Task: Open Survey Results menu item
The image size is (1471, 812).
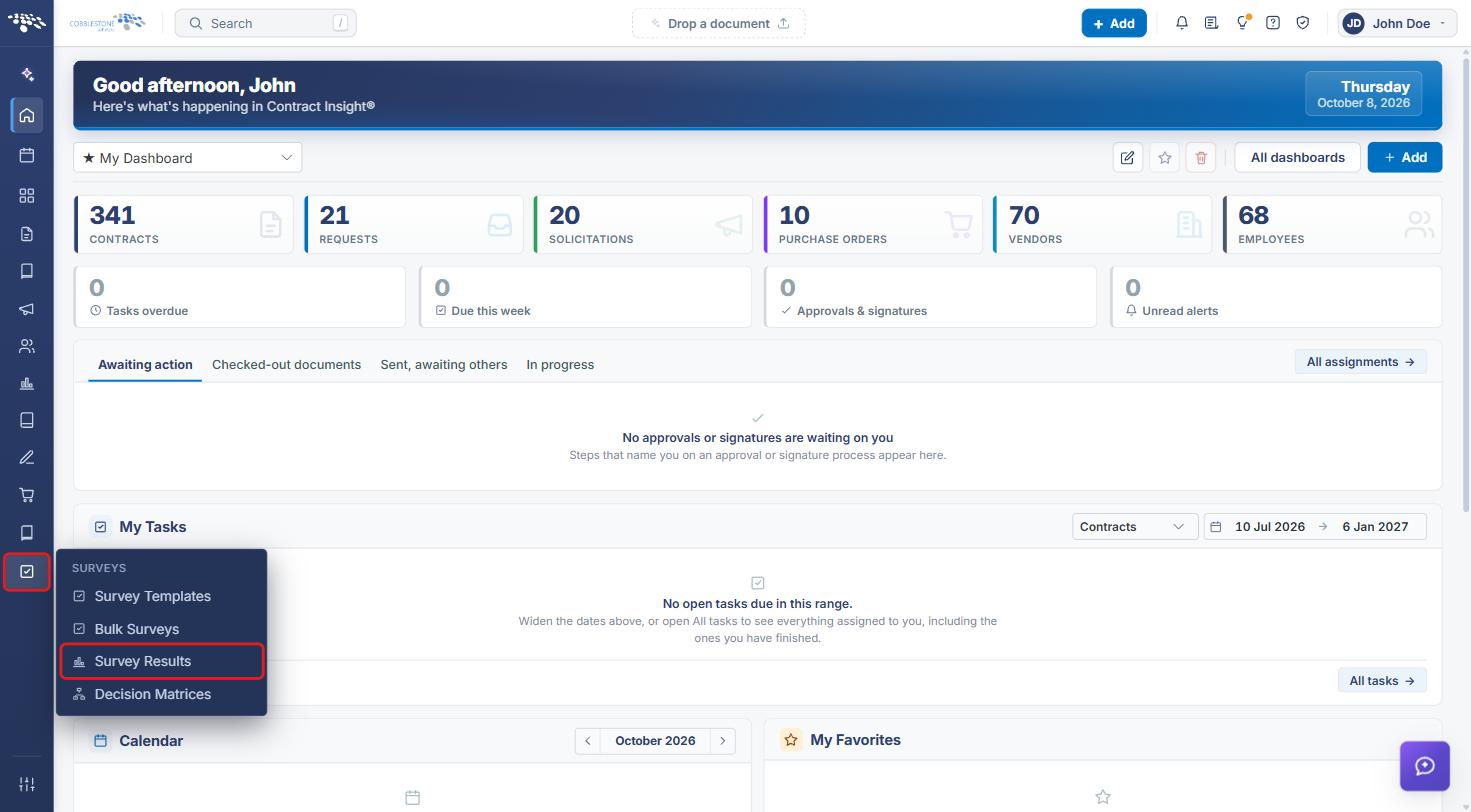Action: [x=162, y=661]
